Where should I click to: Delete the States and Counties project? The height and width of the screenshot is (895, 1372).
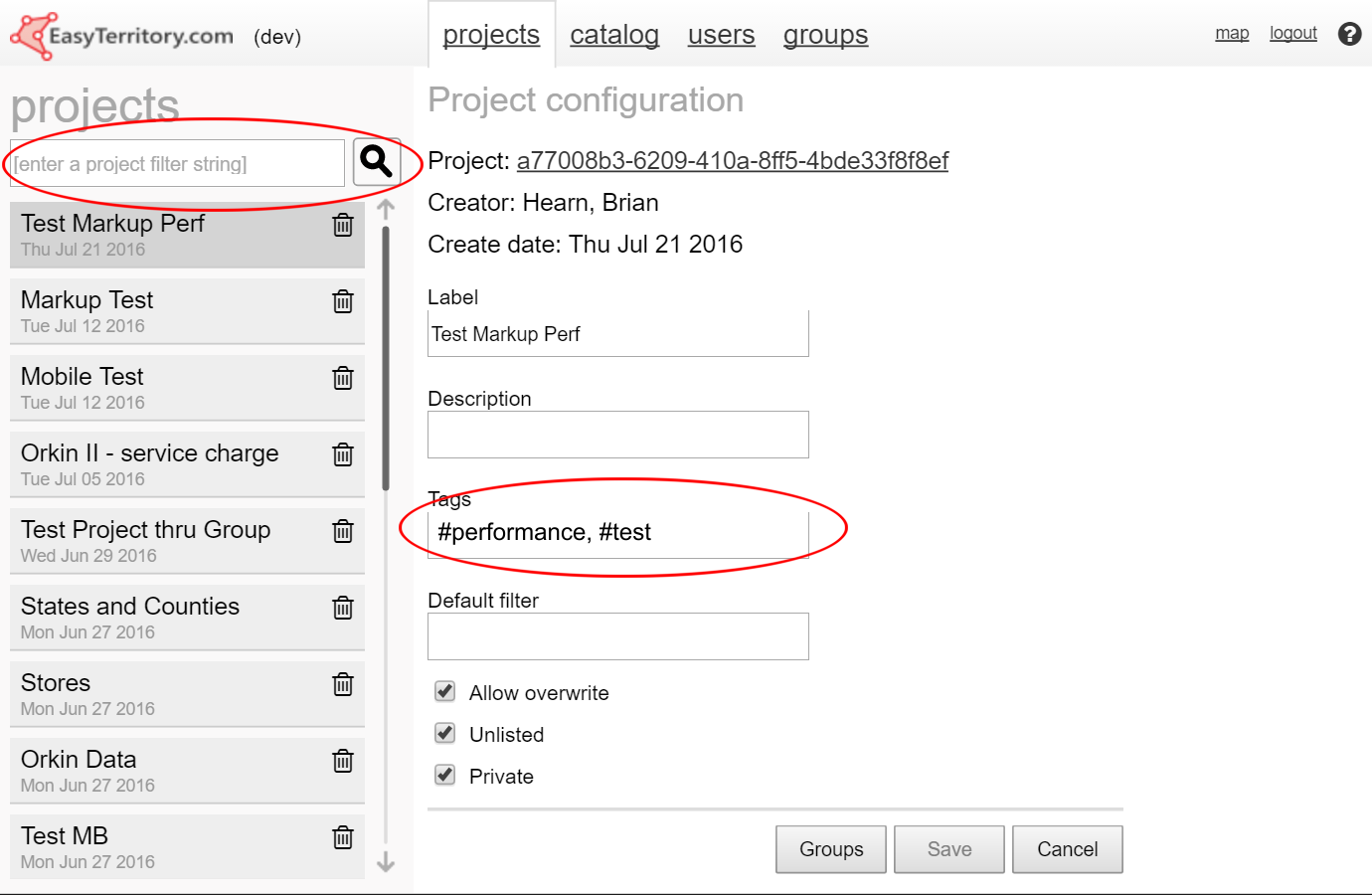click(343, 608)
